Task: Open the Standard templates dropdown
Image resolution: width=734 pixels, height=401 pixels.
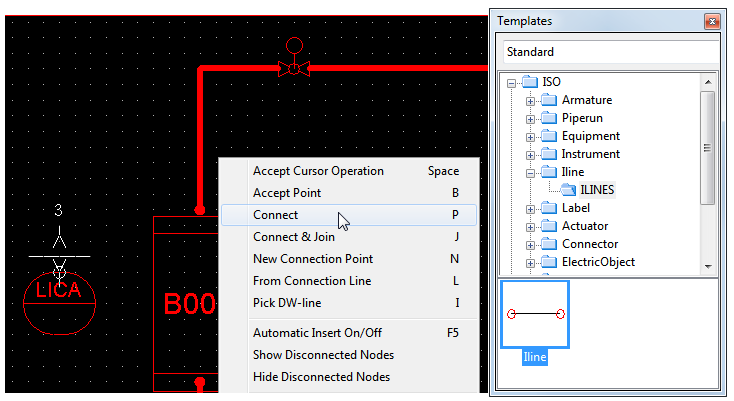Action: pos(607,52)
